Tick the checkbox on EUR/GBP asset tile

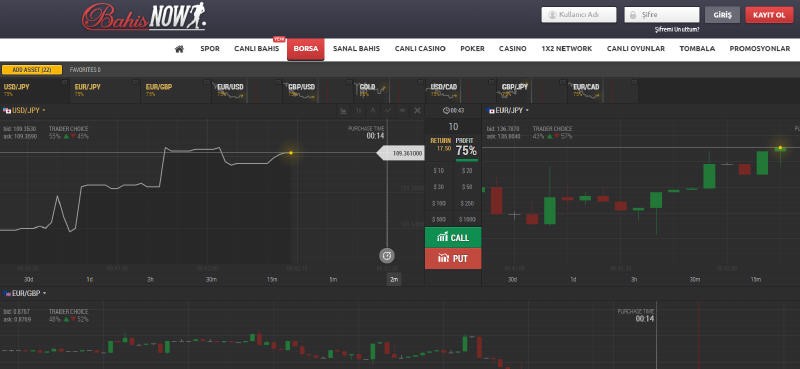coord(206,82)
